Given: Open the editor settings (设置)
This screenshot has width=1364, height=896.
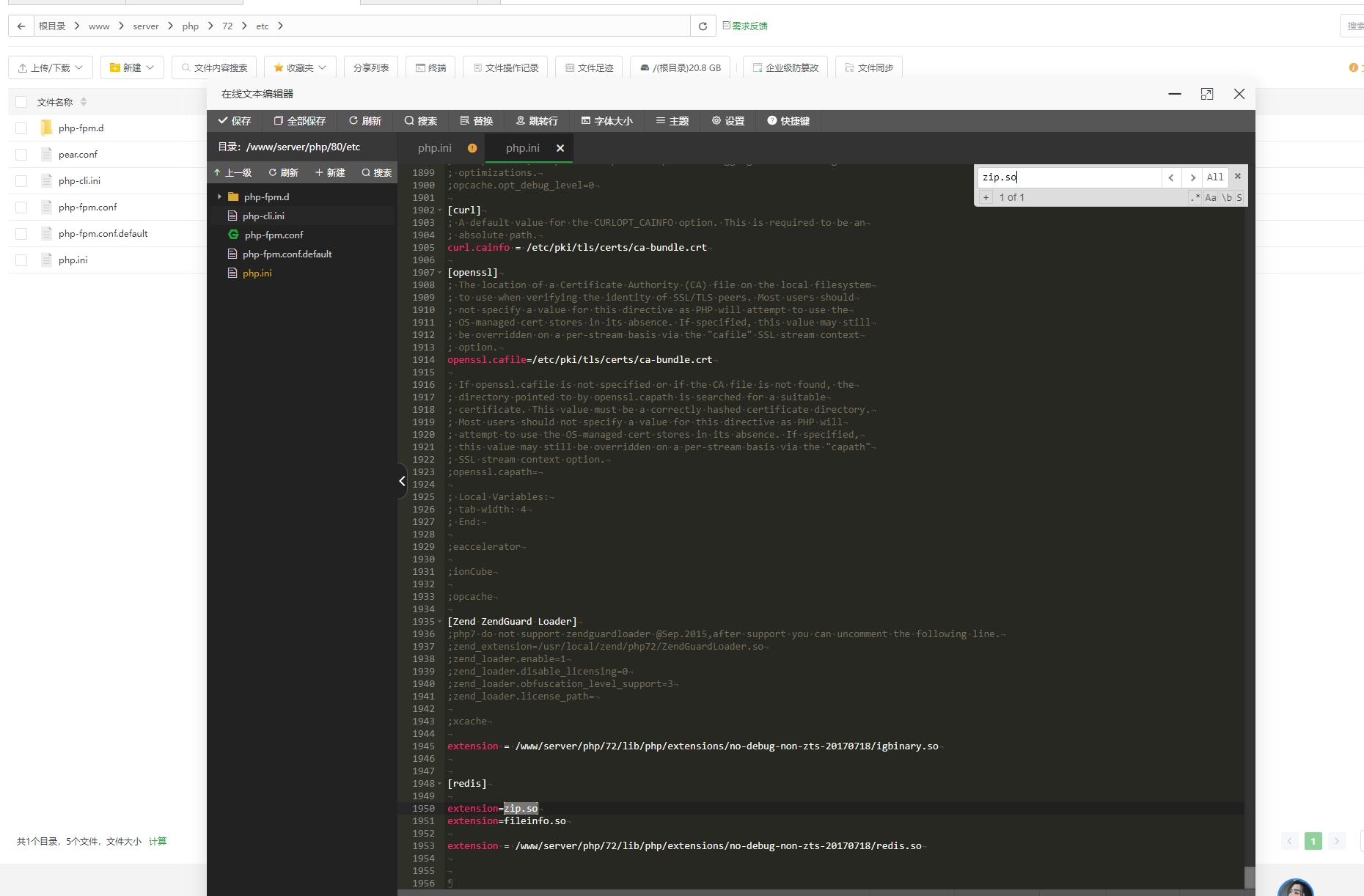Looking at the screenshot, I should coord(727,121).
